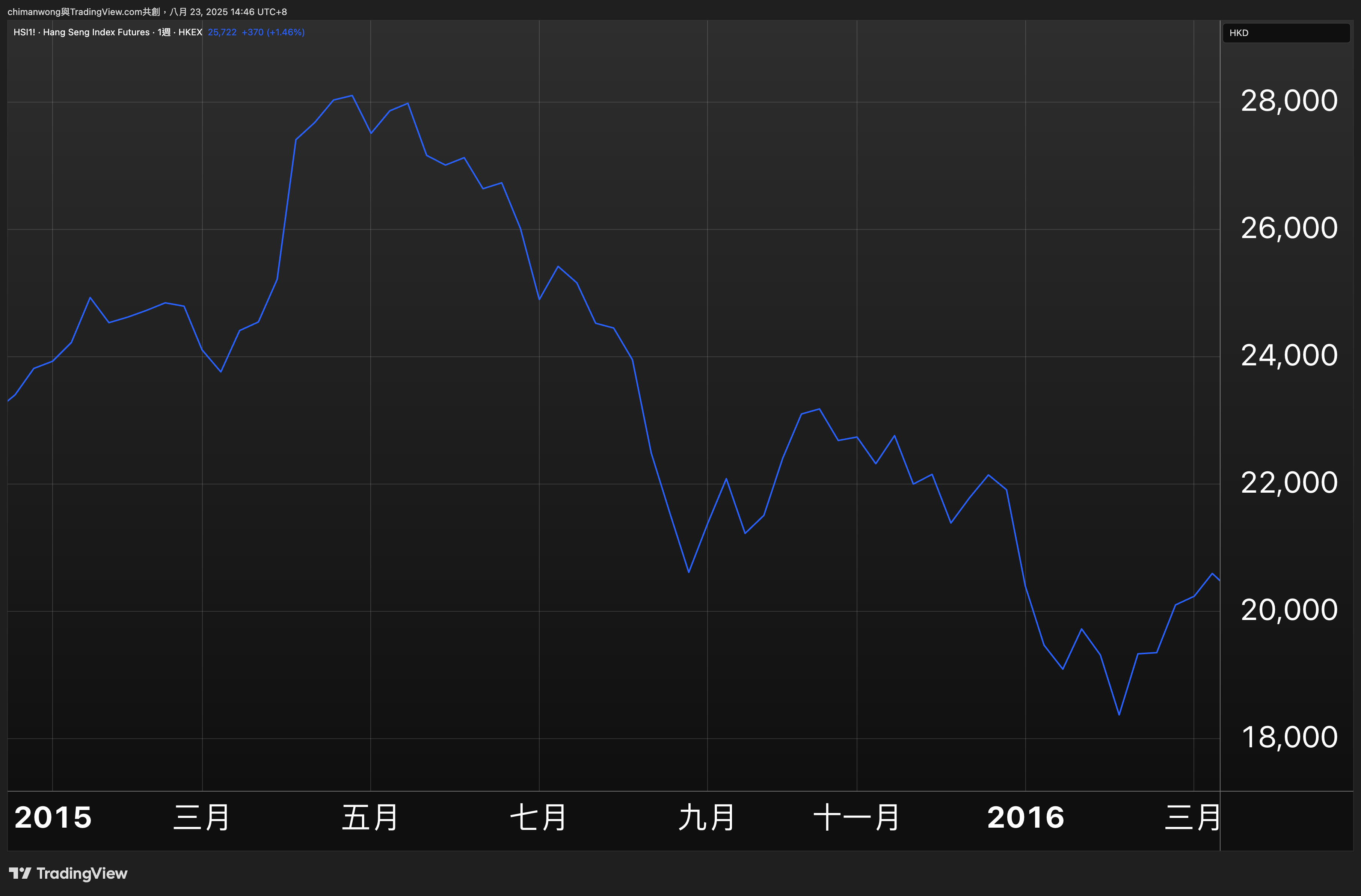Click the 28,000 price axis label
This screenshot has width=1361, height=896.
click(x=1289, y=101)
